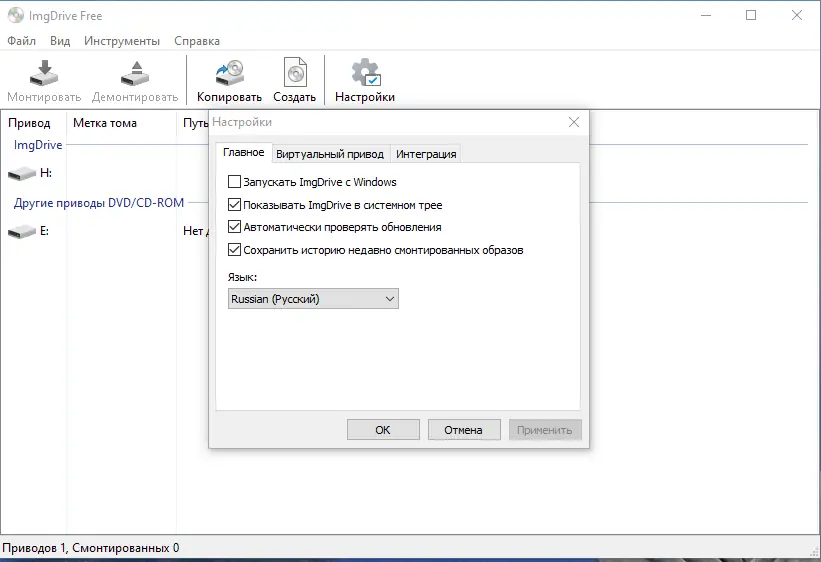
Task: Enable Запускать ImgDrive с Windows checkbox
Action: [234, 182]
